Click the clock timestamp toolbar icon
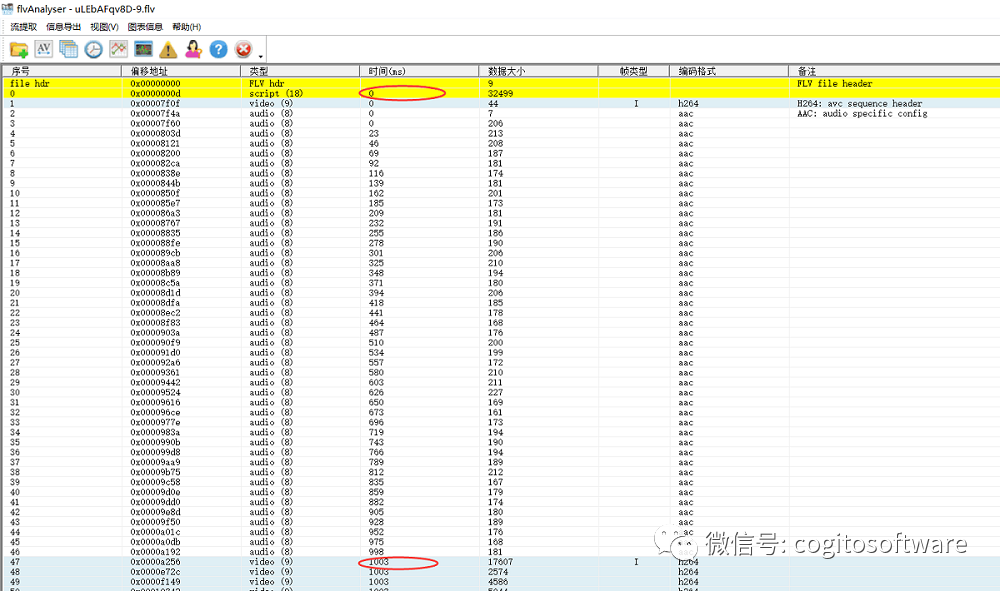The width and height of the screenshot is (1000, 591). click(x=94, y=49)
